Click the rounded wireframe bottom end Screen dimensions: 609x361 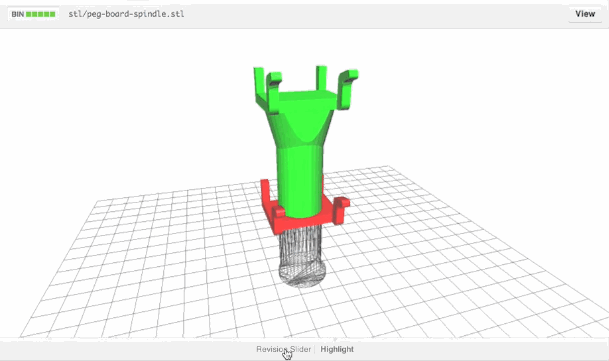pyautogui.click(x=302, y=274)
